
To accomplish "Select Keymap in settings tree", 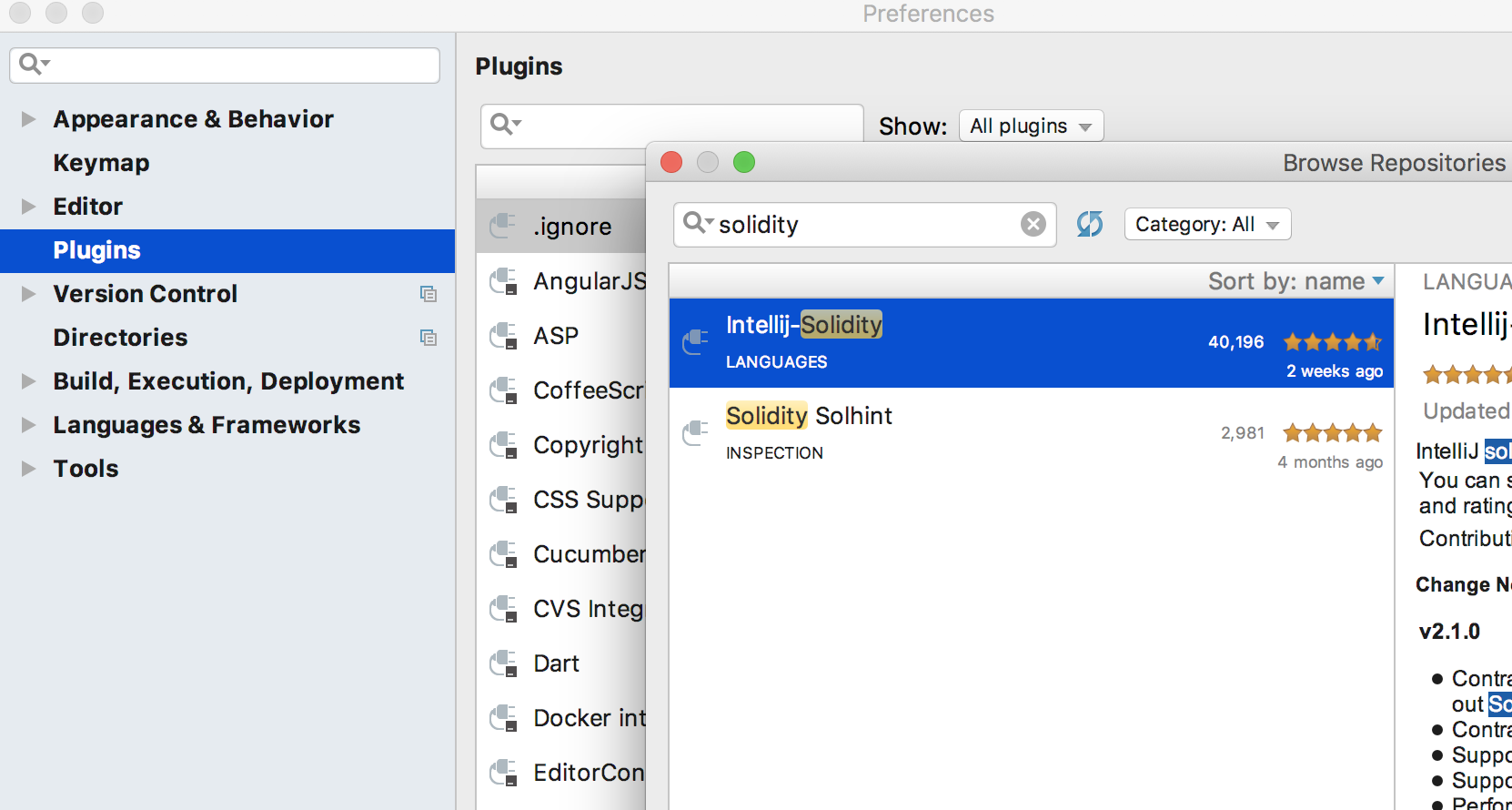I will click(101, 163).
